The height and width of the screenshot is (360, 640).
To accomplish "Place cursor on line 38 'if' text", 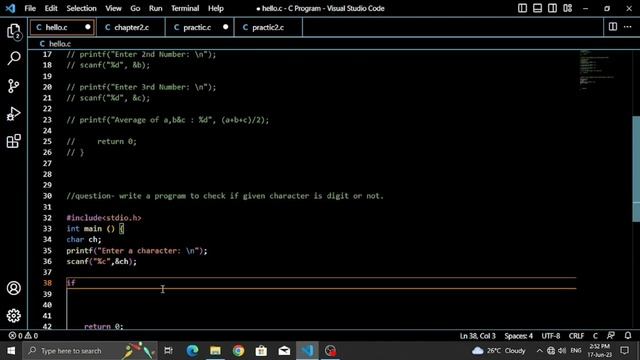I will (71, 282).
